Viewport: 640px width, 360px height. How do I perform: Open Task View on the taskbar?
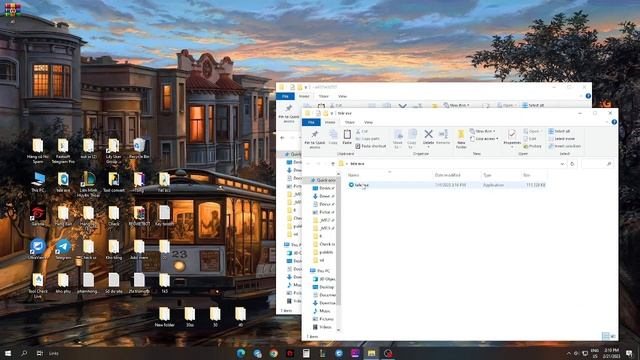coord(40,353)
